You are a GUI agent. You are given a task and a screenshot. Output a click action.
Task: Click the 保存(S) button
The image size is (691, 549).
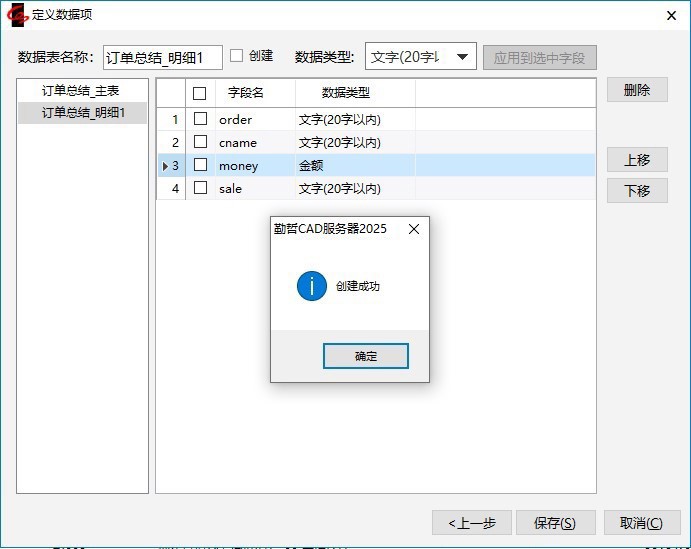click(x=555, y=523)
